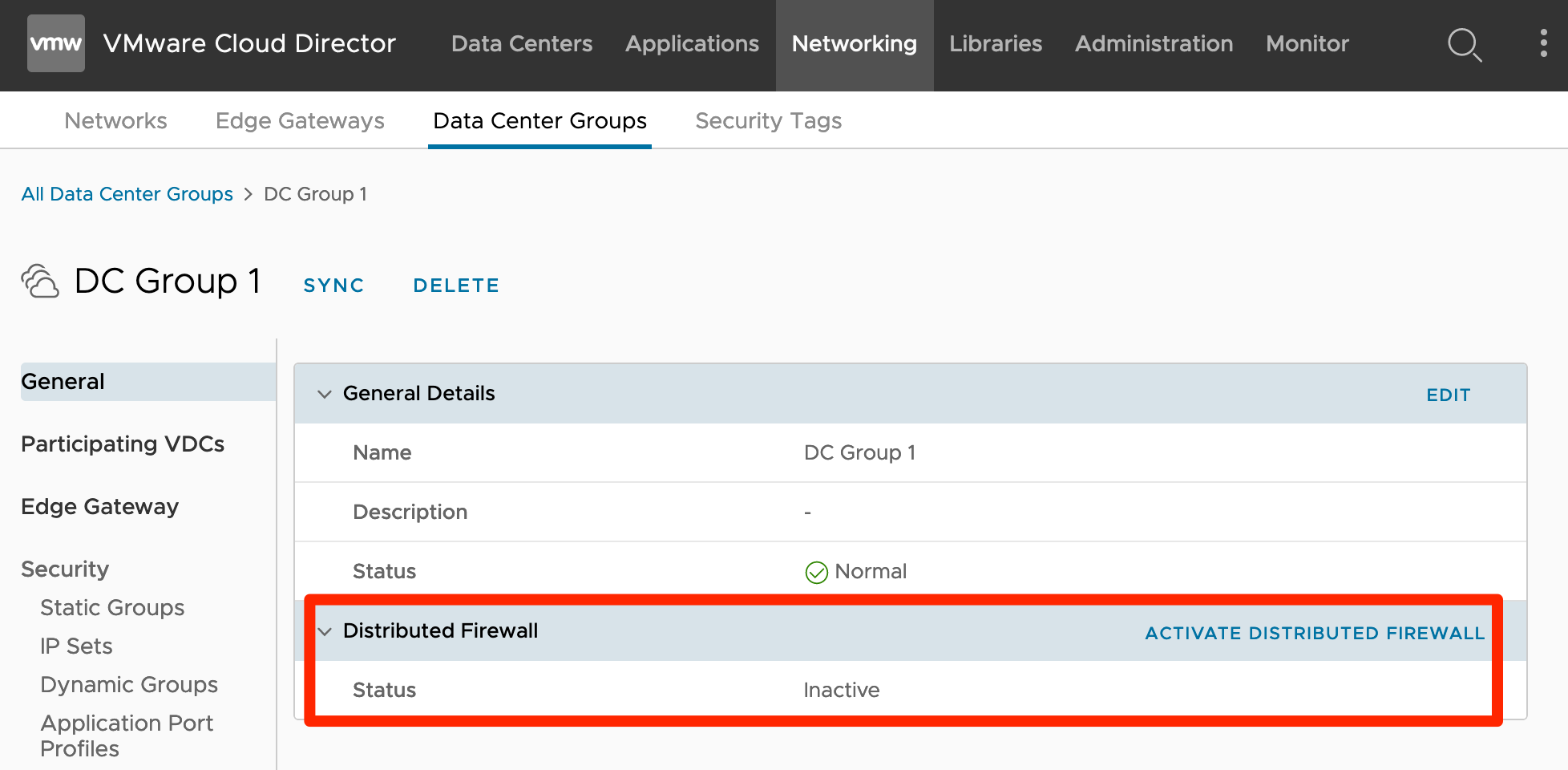
Task: Click the green Normal status checkmark icon
Action: [x=816, y=572]
